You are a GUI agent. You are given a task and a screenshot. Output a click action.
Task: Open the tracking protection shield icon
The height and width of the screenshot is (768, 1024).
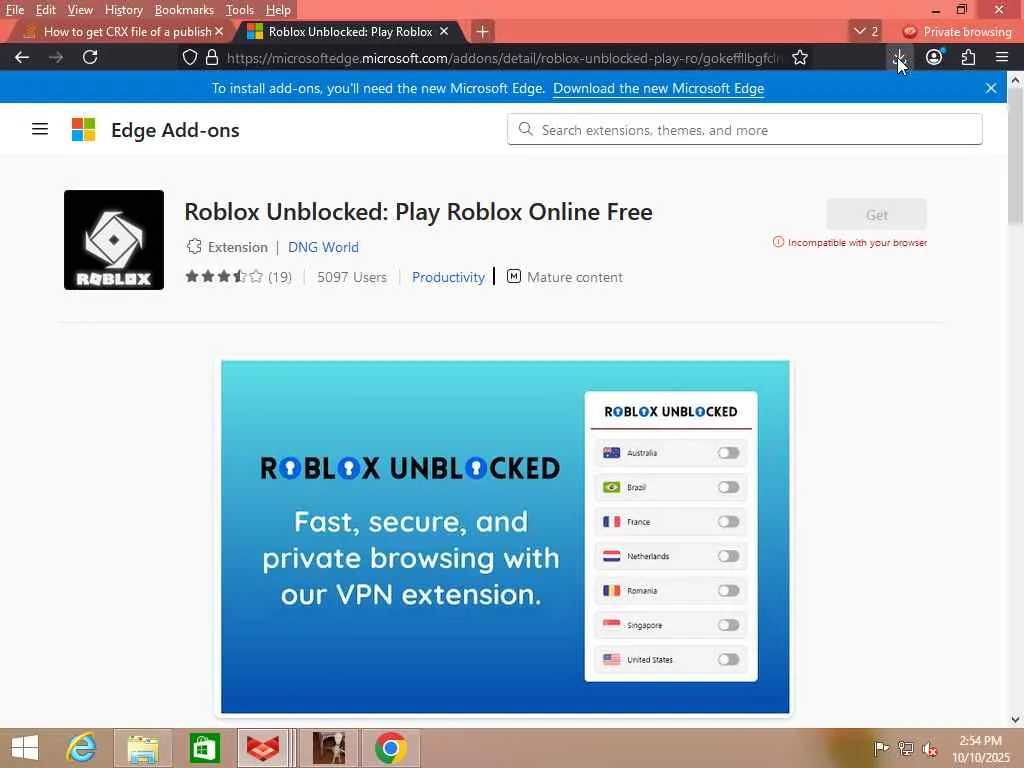pyautogui.click(x=189, y=57)
